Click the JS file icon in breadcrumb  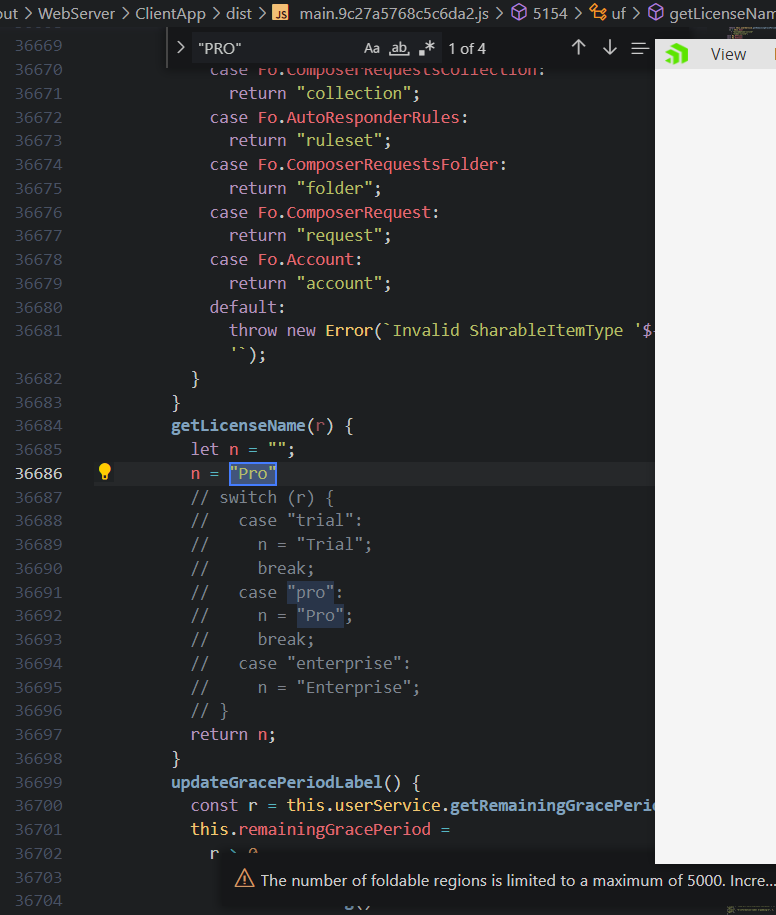click(x=281, y=13)
